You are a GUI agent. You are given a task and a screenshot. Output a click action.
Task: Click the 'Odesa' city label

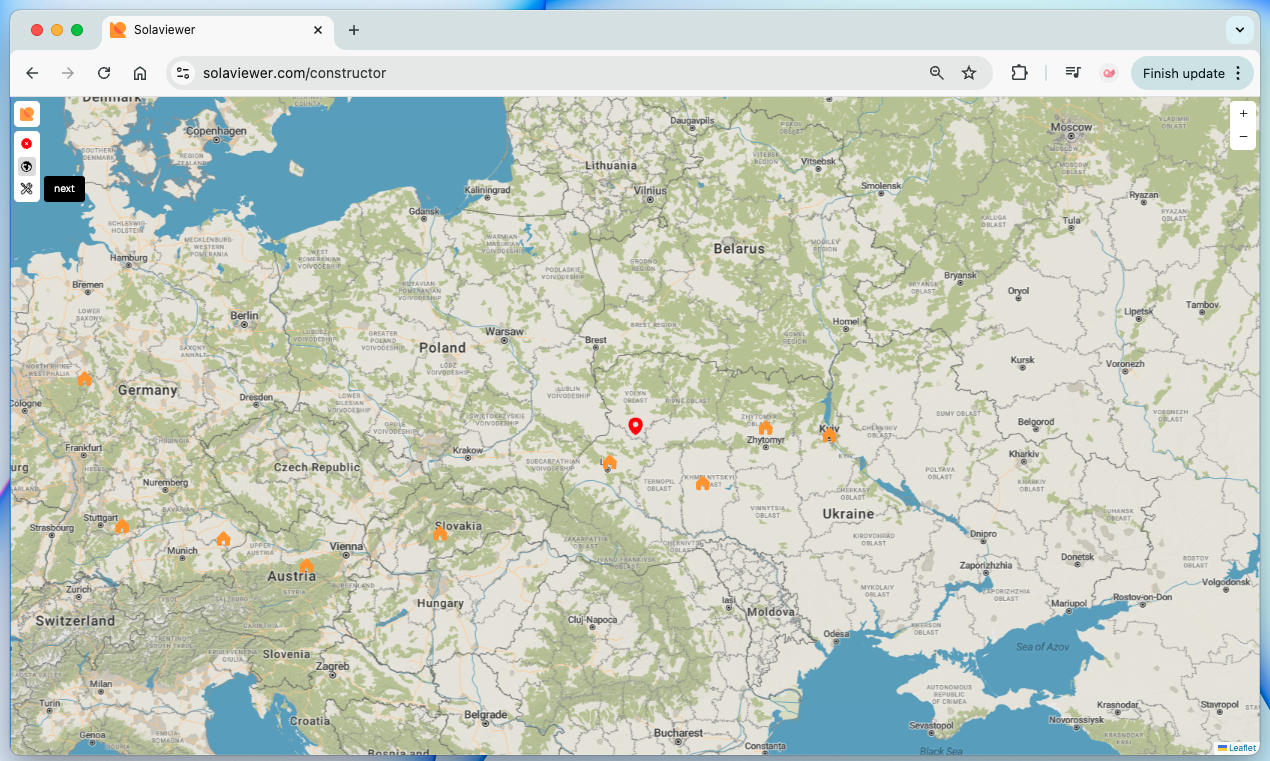pos(836,634)
